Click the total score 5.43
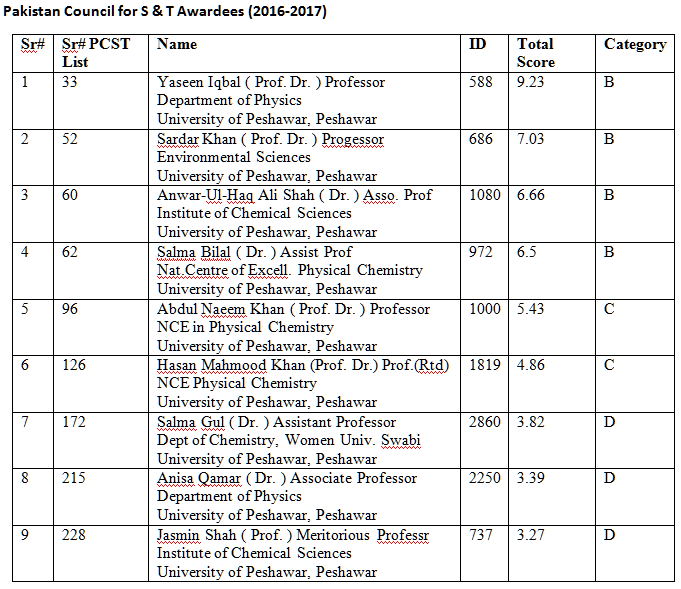This screenshot has width=681, height=589. [x=530, y=308]
